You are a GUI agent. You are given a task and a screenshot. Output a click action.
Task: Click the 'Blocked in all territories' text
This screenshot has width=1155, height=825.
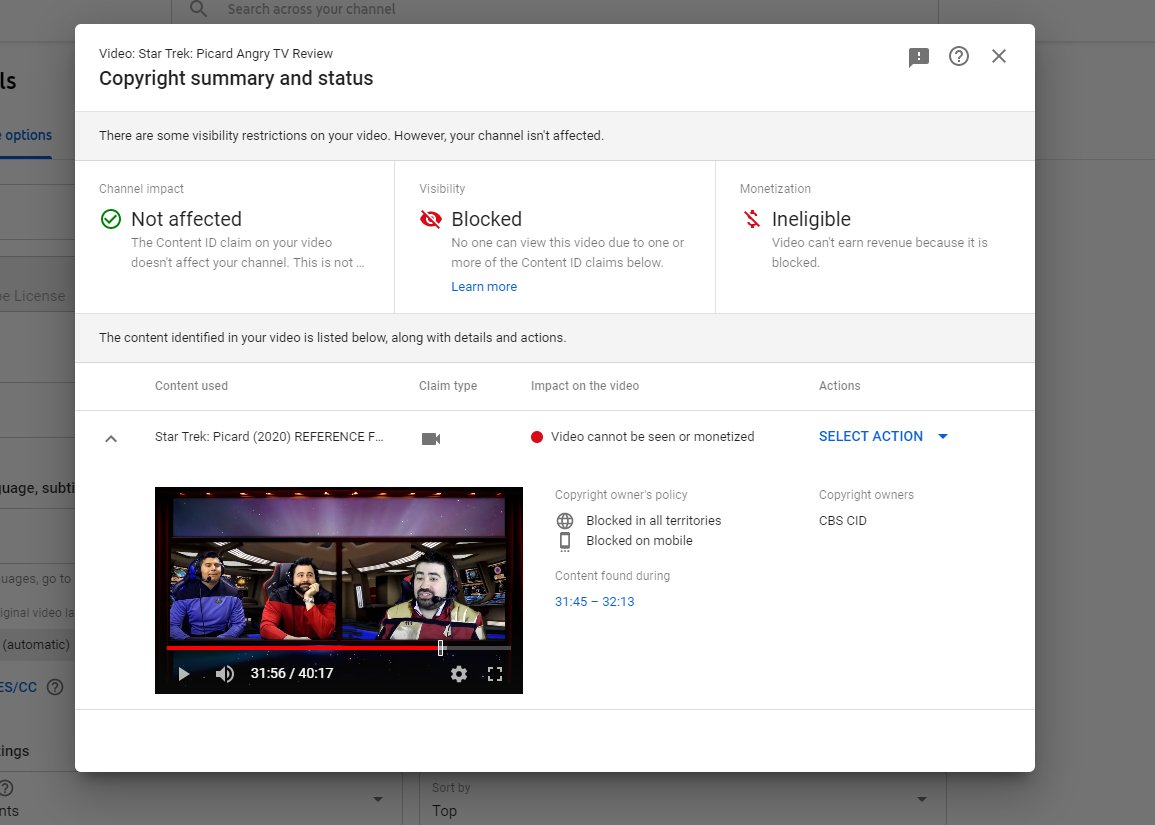coord(653,521)
